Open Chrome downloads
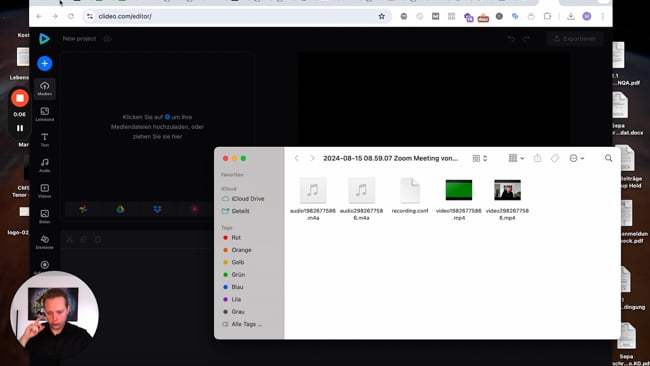Screen dimensions: 650x366 (571, 16)
